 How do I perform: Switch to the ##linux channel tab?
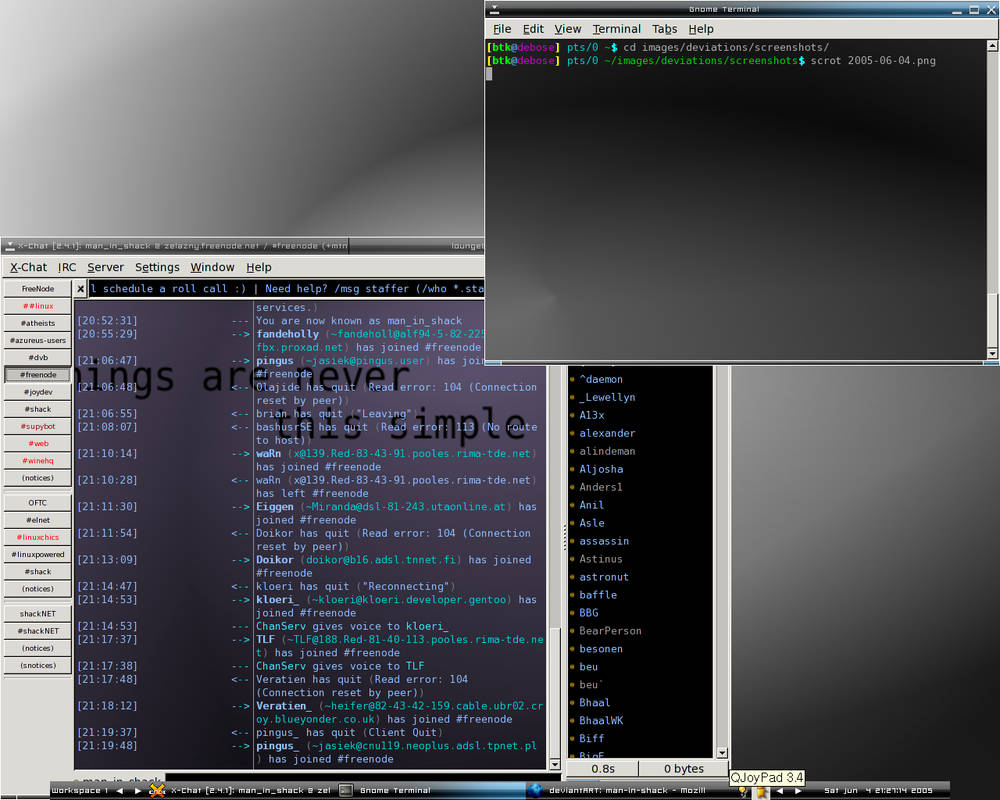tap(38, 306)
